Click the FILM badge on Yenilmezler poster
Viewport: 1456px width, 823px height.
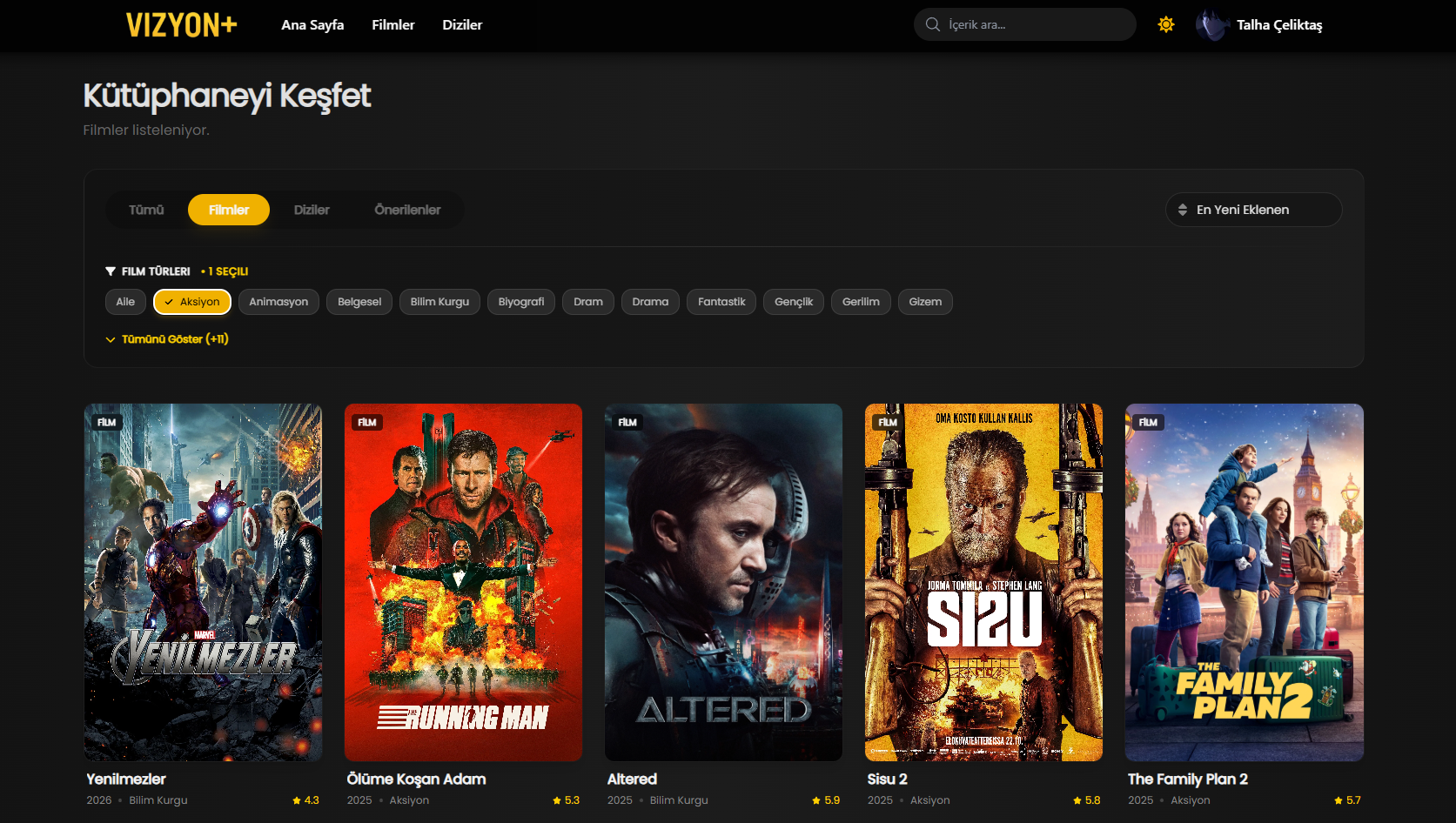(107, 422)
